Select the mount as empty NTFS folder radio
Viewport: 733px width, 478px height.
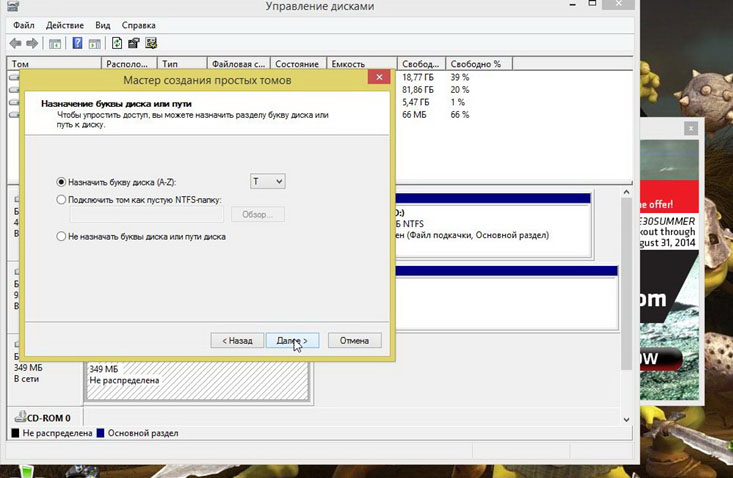61,200
